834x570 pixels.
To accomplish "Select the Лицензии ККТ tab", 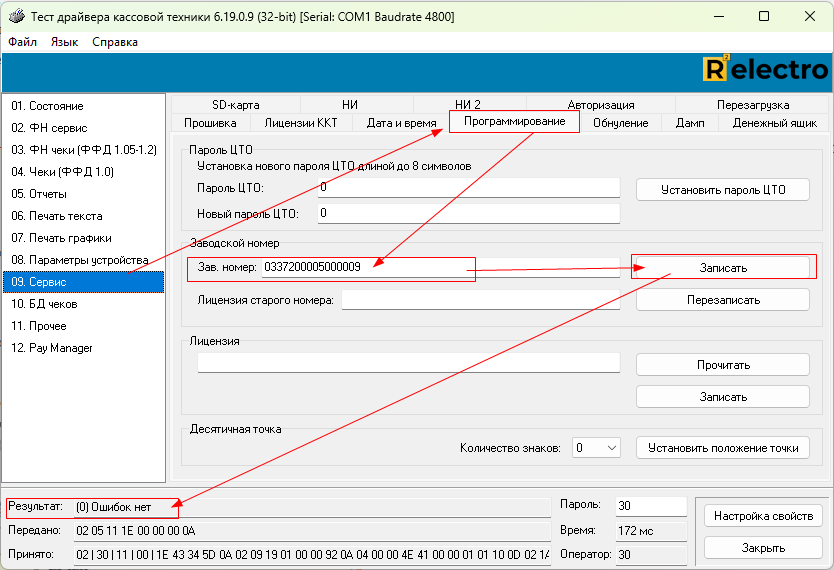I will (x=300, y=123).
